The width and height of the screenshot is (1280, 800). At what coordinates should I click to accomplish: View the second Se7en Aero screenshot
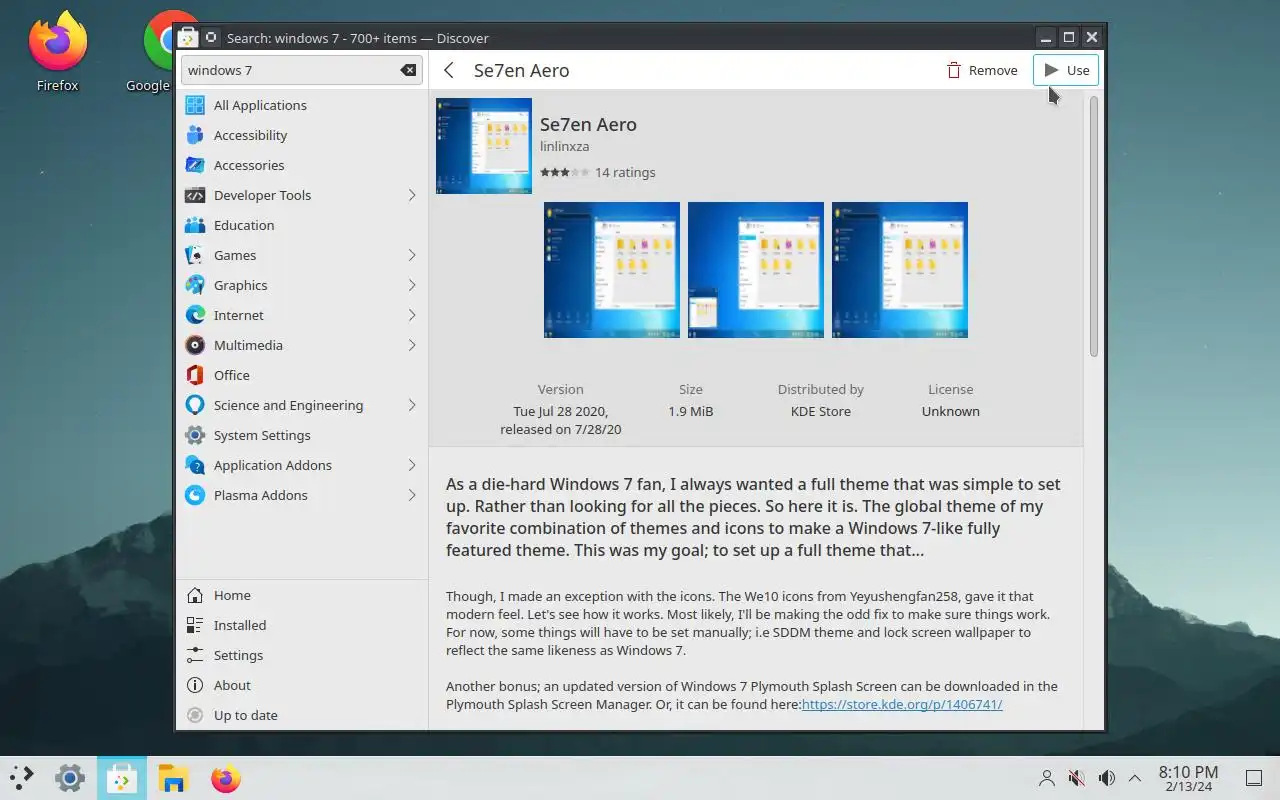pos(756,270)
